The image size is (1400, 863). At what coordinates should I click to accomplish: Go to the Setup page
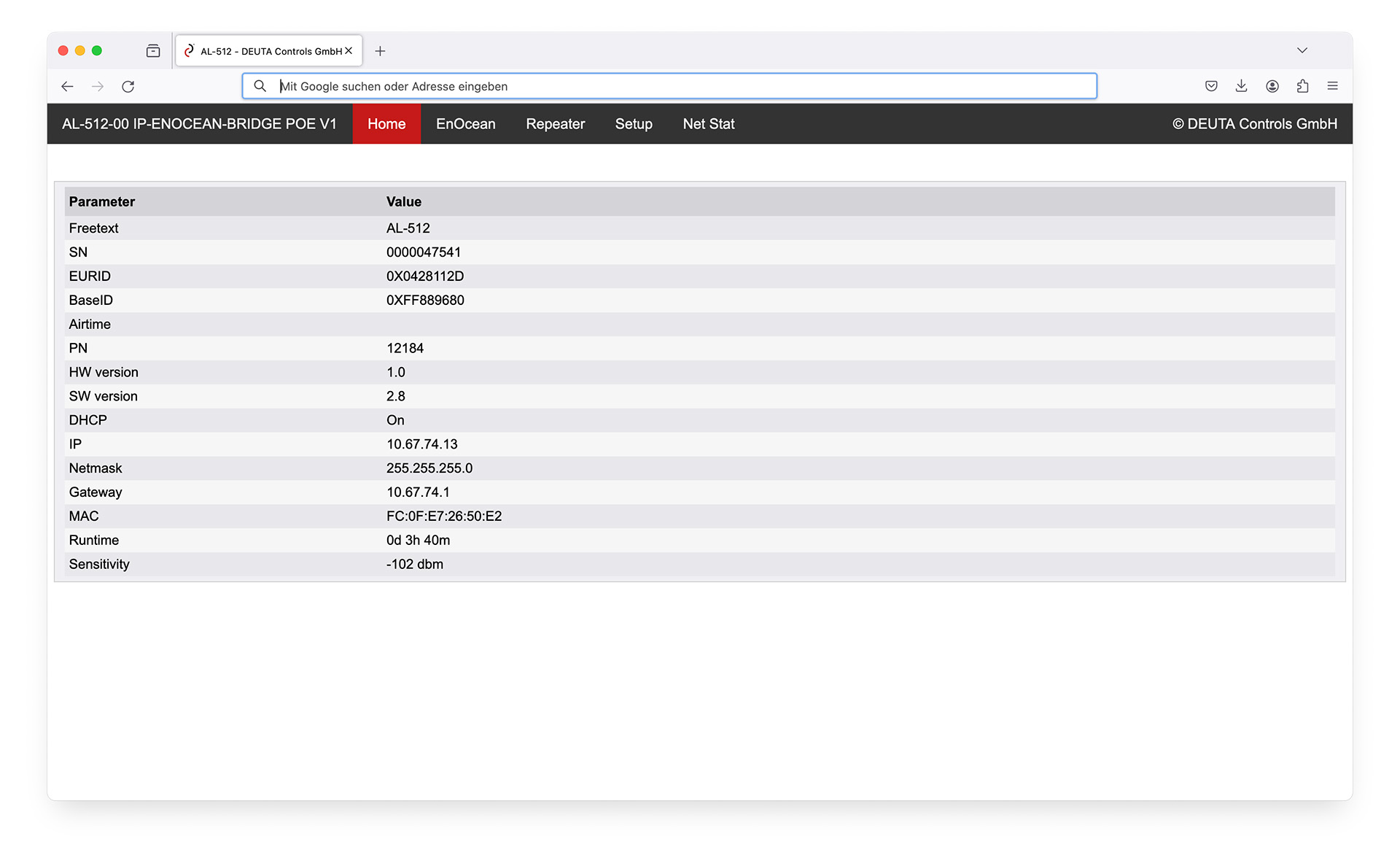pos(633,124)
